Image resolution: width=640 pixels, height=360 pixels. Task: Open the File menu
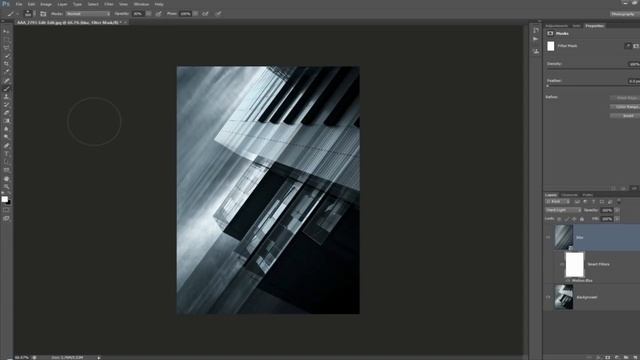tap(19, 4)
